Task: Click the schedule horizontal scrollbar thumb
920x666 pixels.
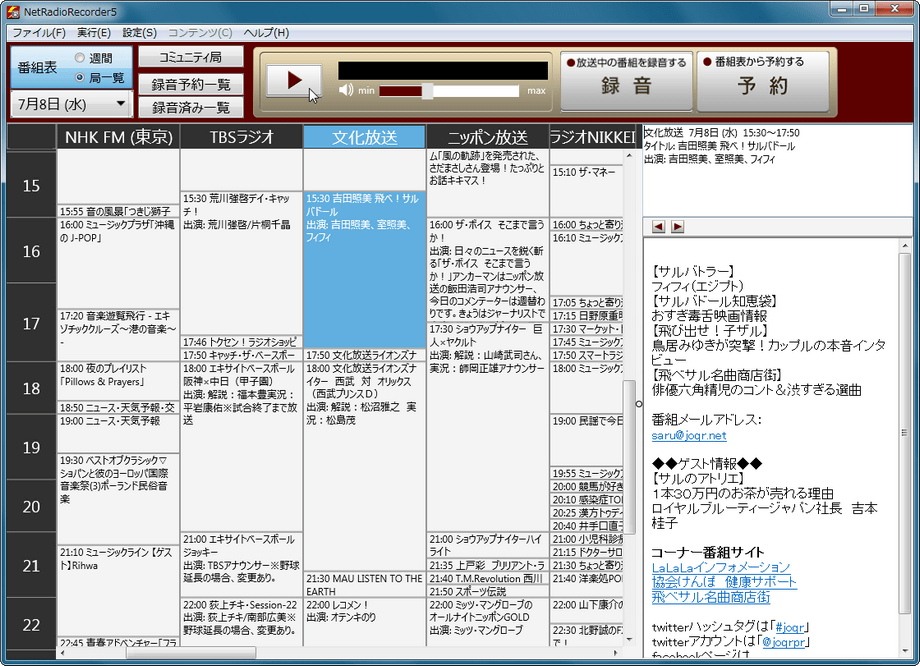Action: coord(191,653)
